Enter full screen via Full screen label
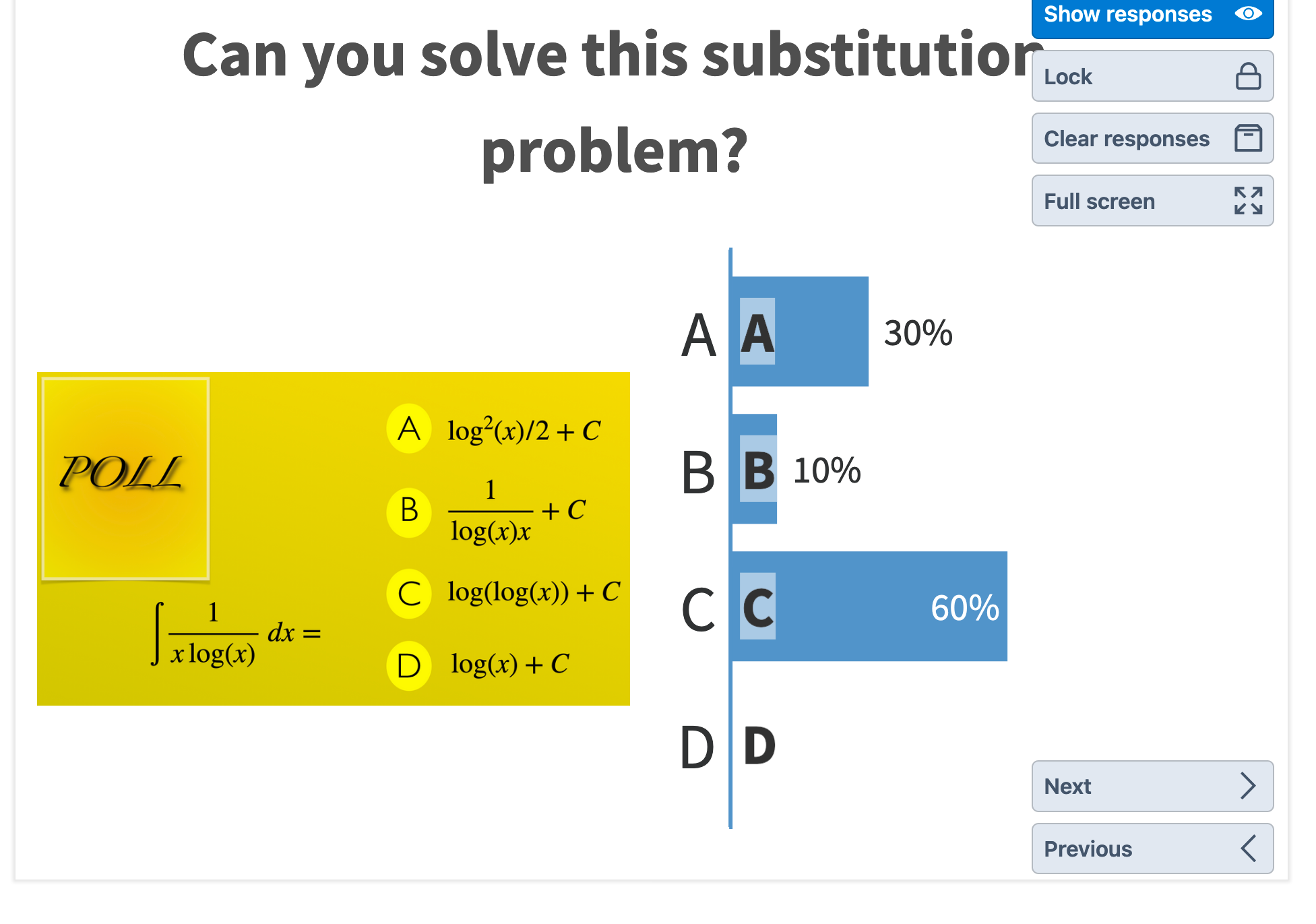This screenshot has height=924, width=1316. click(x=1099, y=202)
